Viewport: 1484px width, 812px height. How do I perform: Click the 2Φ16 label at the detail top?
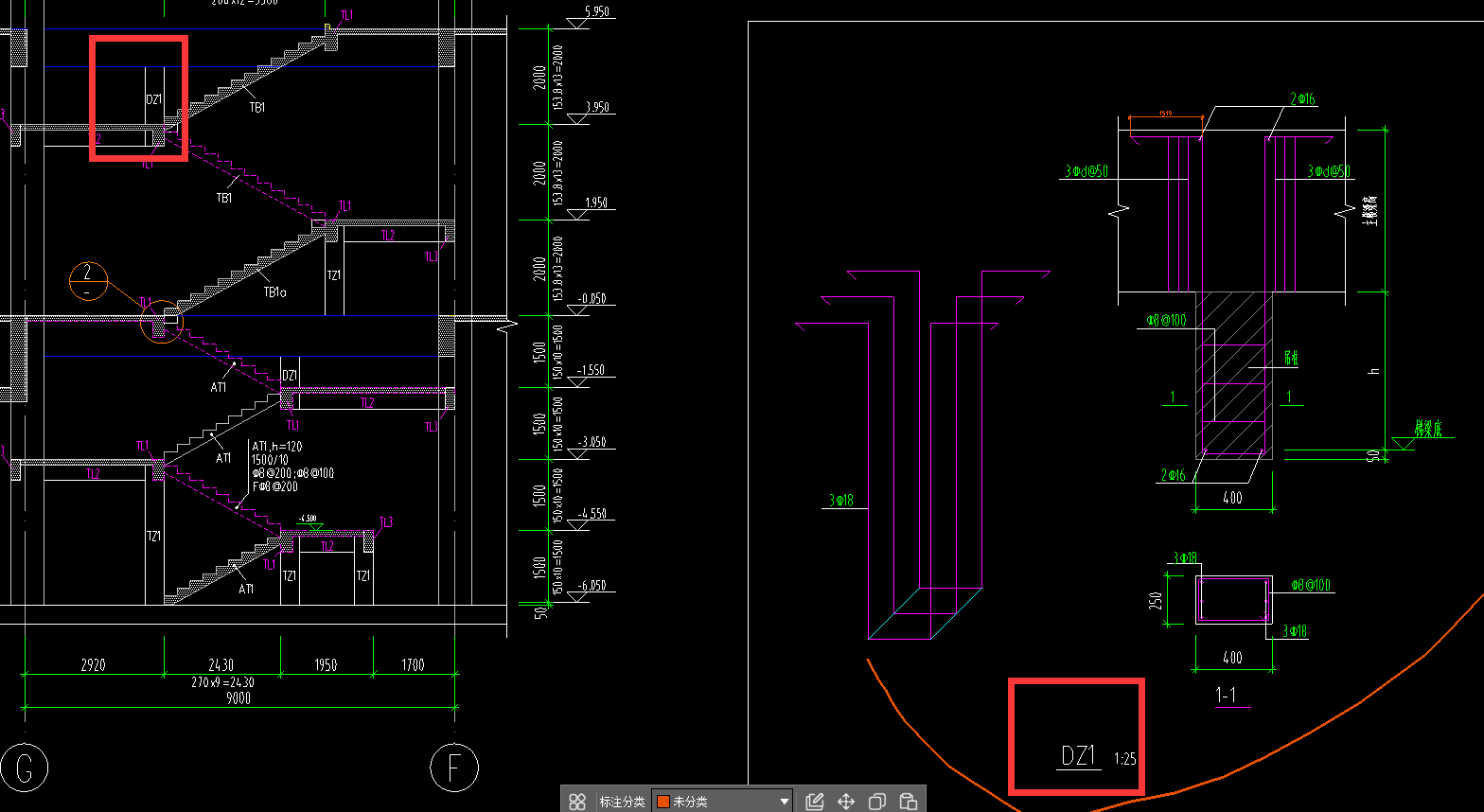[1302, 98]
